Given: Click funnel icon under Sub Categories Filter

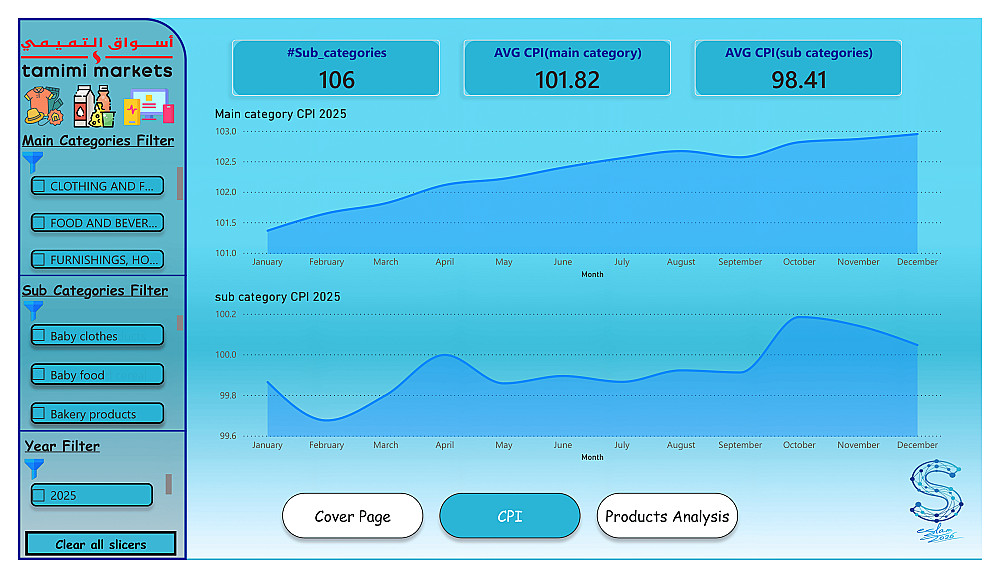Looking at the screenshot, I should pos(33,311).
